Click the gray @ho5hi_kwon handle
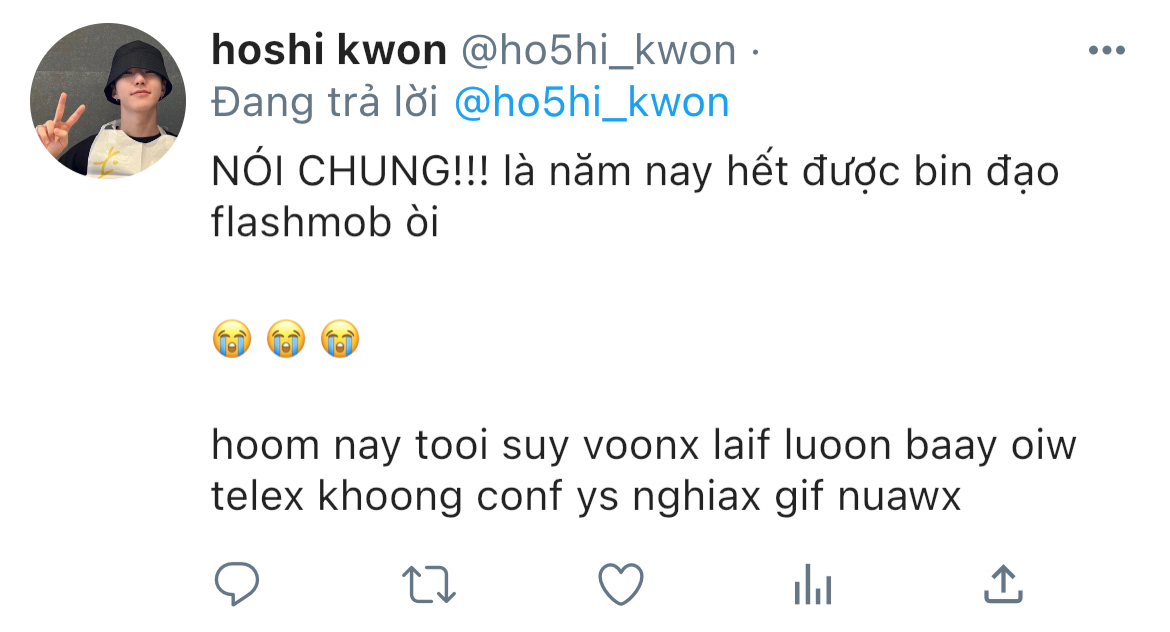 [x=598, y=51]
